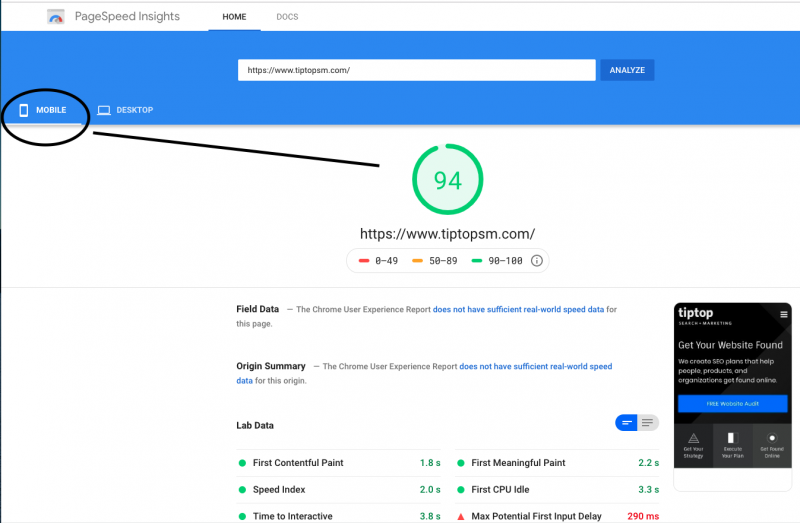The height and width of the screenshot is (523, 800).
Task: Click the ANALYZE button
Action: (x=627, y=70)
